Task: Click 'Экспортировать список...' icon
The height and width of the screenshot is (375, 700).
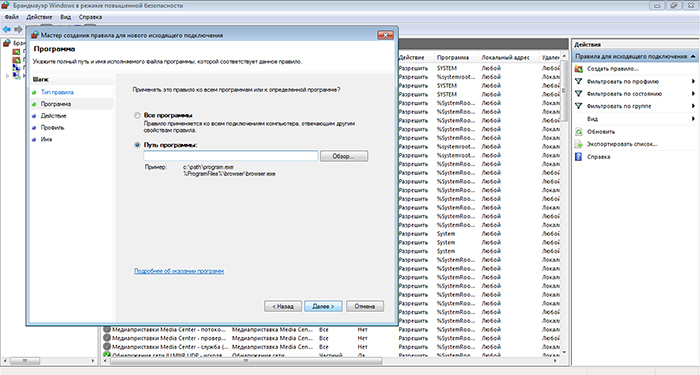Action: (x=579, y=144)
